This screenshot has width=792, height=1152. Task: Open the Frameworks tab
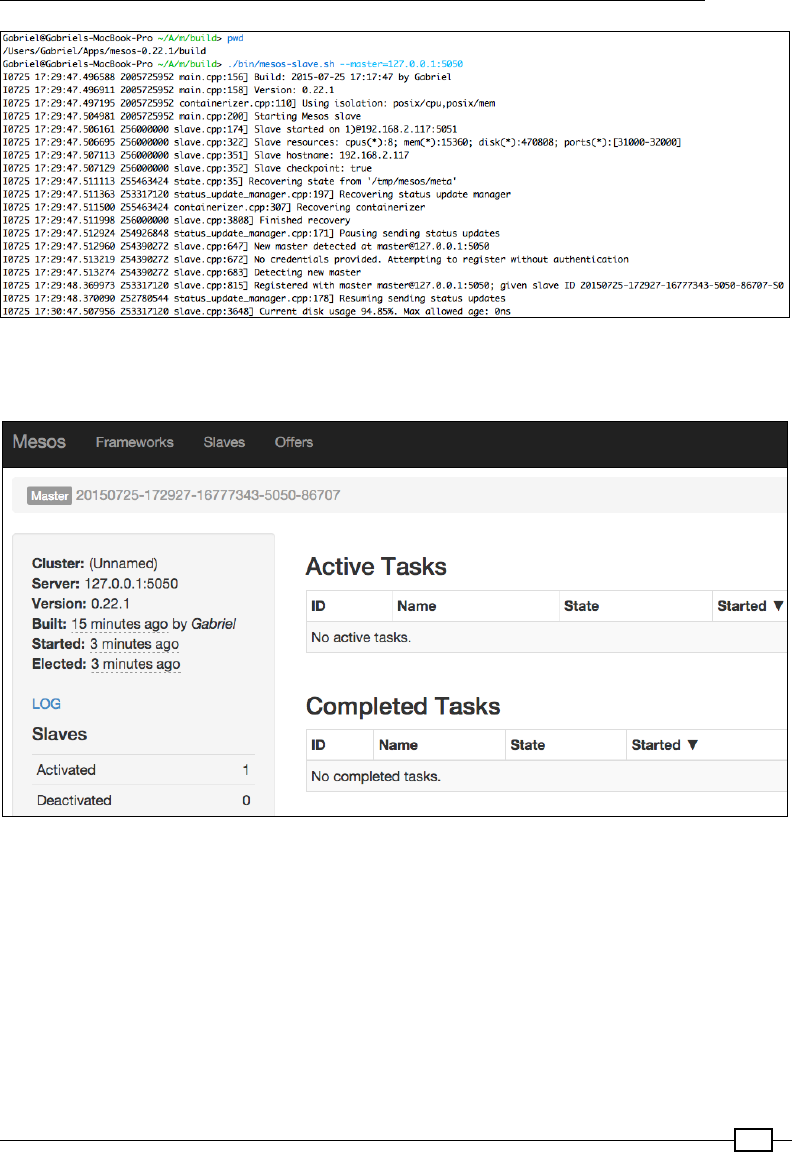pyautogui.click(x=134, y=442)
